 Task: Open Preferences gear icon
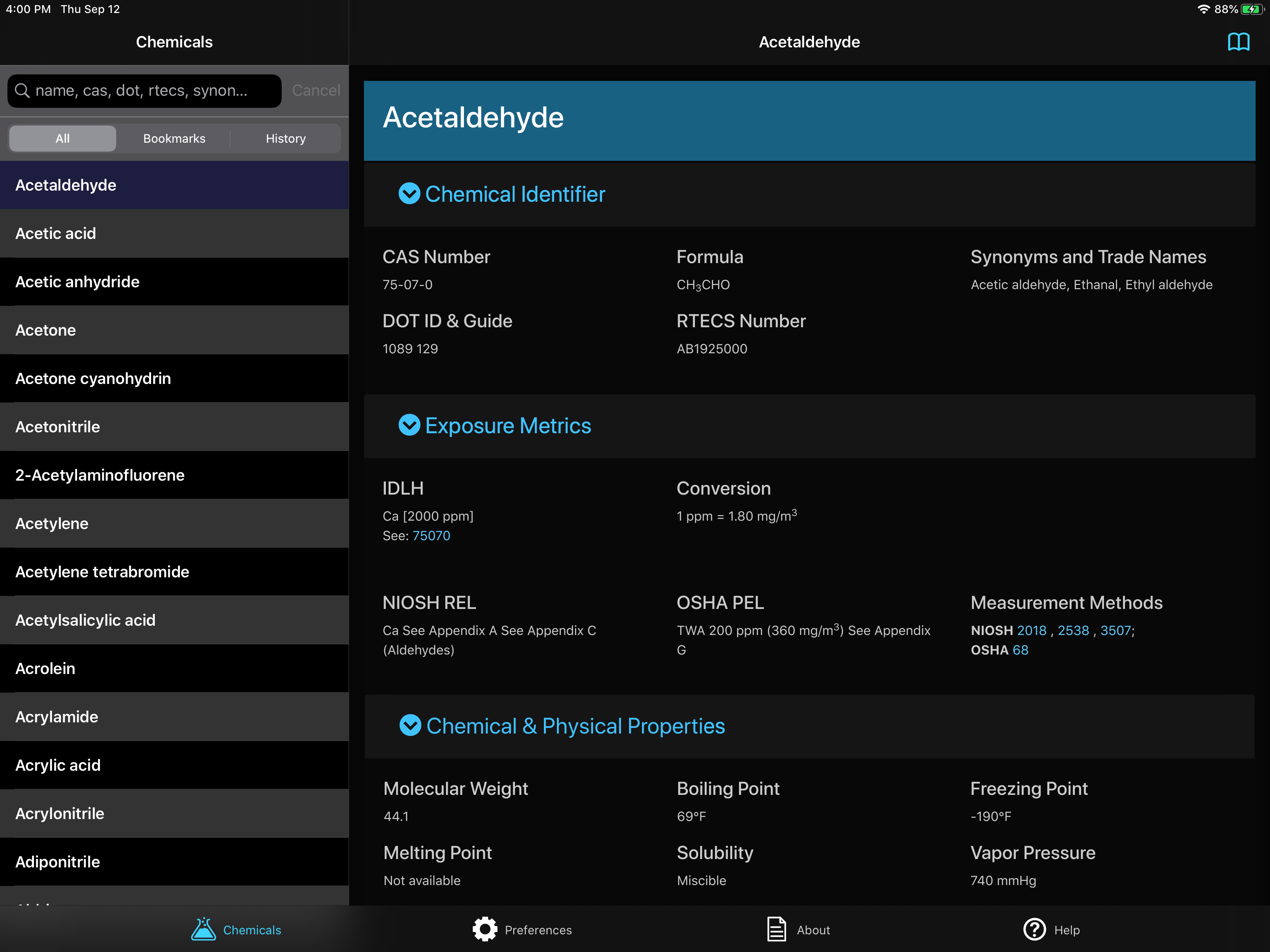(484, 929)
